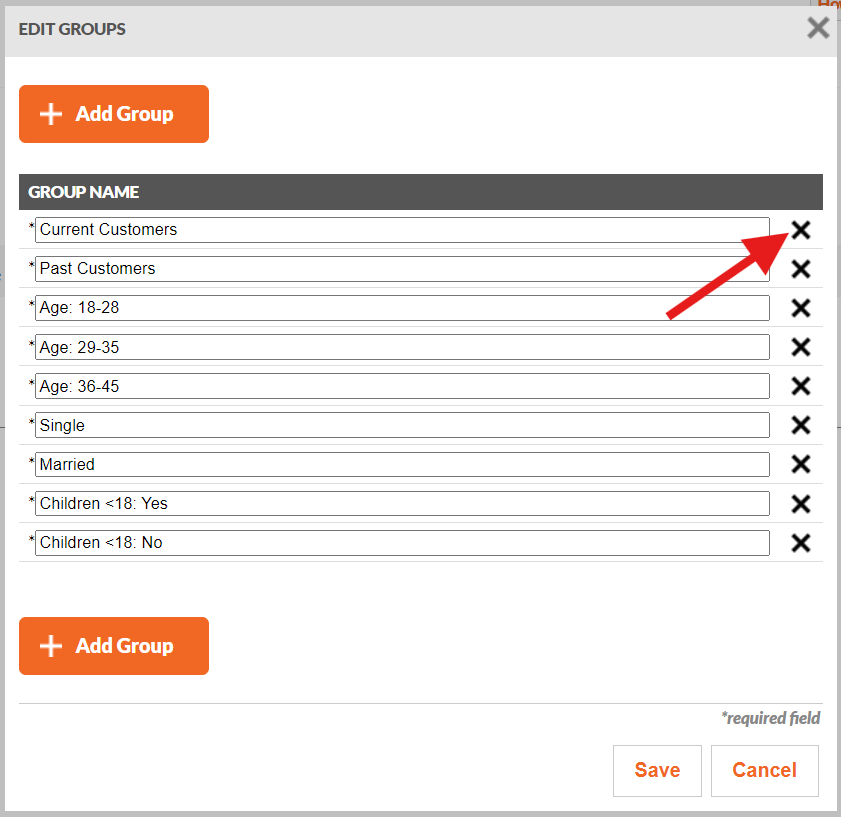Edit the Current Customers name field
841x817 pixels.
[x=402, y=230]
